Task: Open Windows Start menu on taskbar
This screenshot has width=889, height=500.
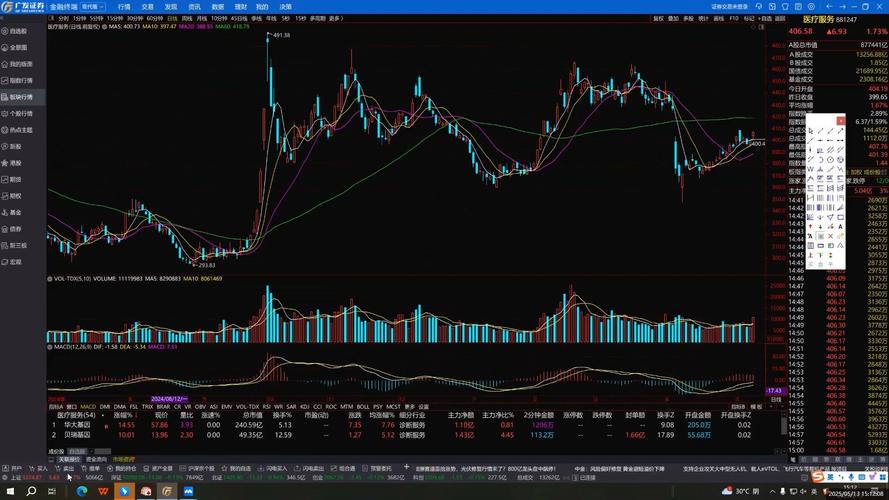Action: (8, 491)
